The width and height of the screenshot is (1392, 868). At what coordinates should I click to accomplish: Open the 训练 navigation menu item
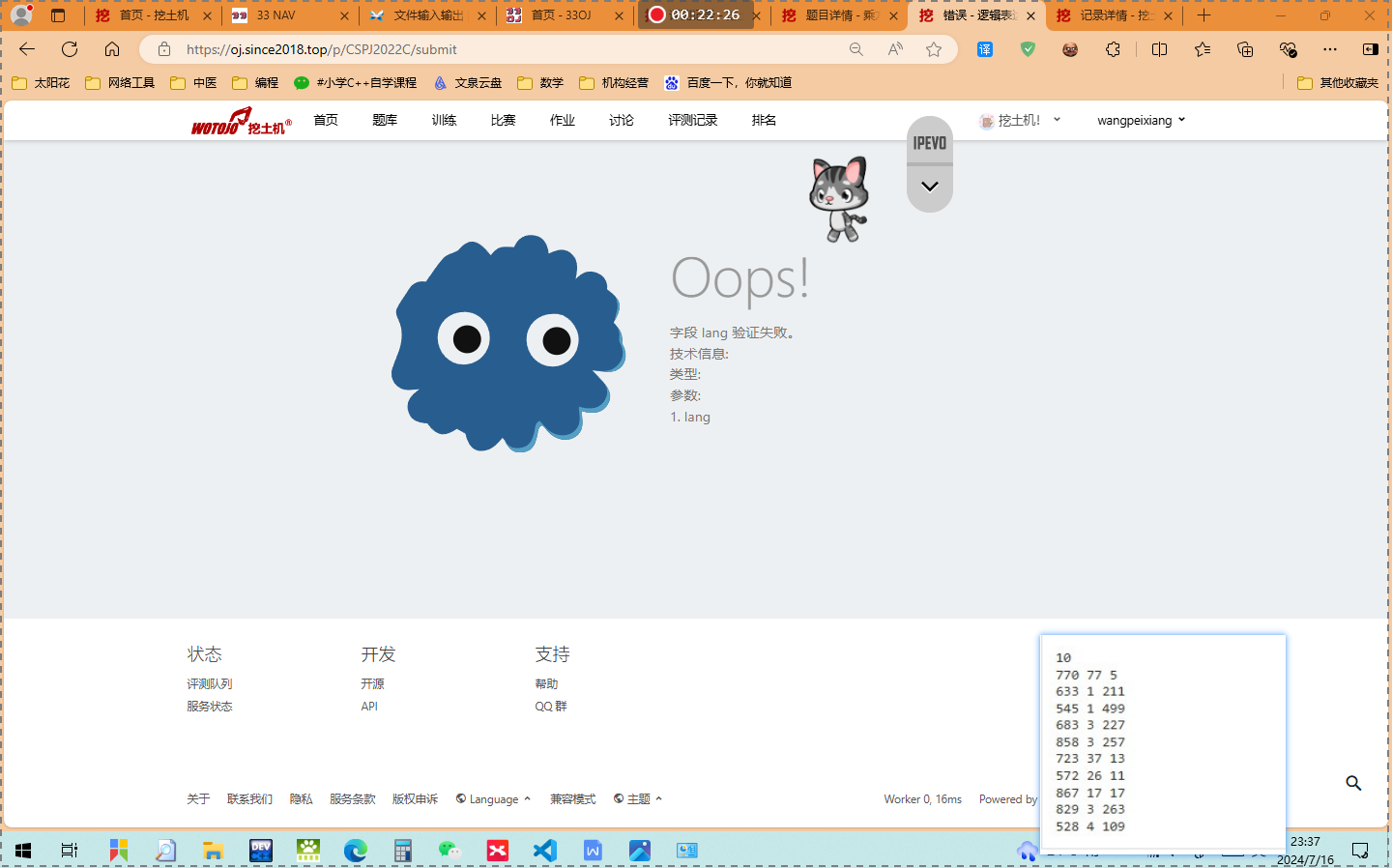pyautogui.click(x=444, y=121)
